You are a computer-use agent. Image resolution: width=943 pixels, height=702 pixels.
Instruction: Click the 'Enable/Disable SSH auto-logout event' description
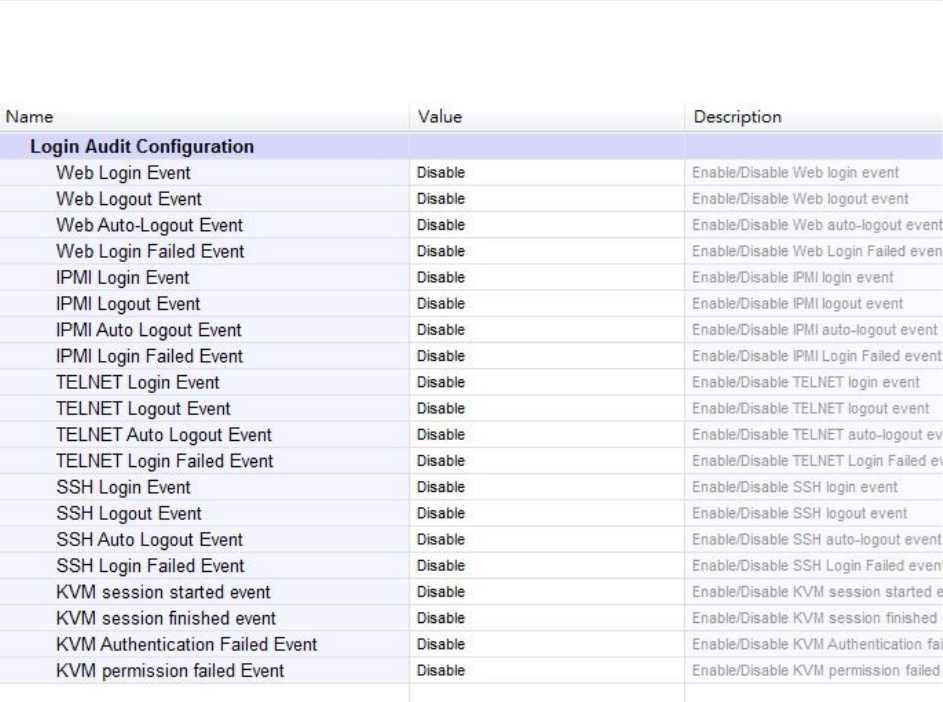[x=816, y=540]
